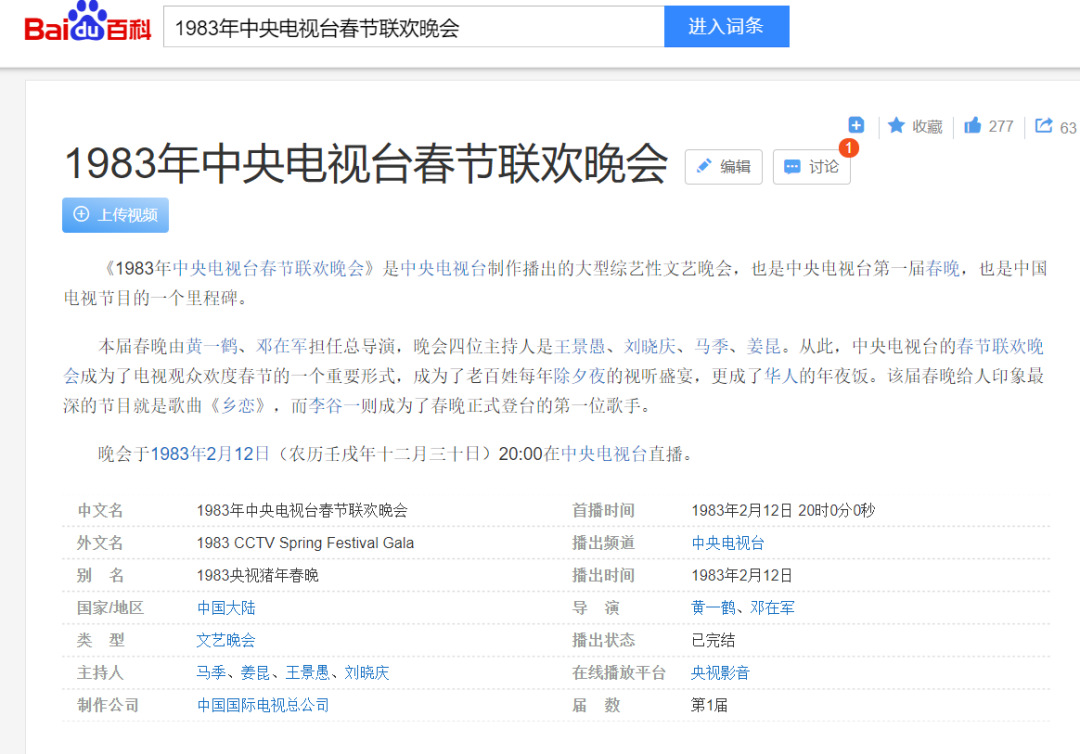Image resolution: width=1080 pixels, height=754 pixels.
Task: Open 中国大陆 link in 国家/地区 row
Action: tap(226, 608)
